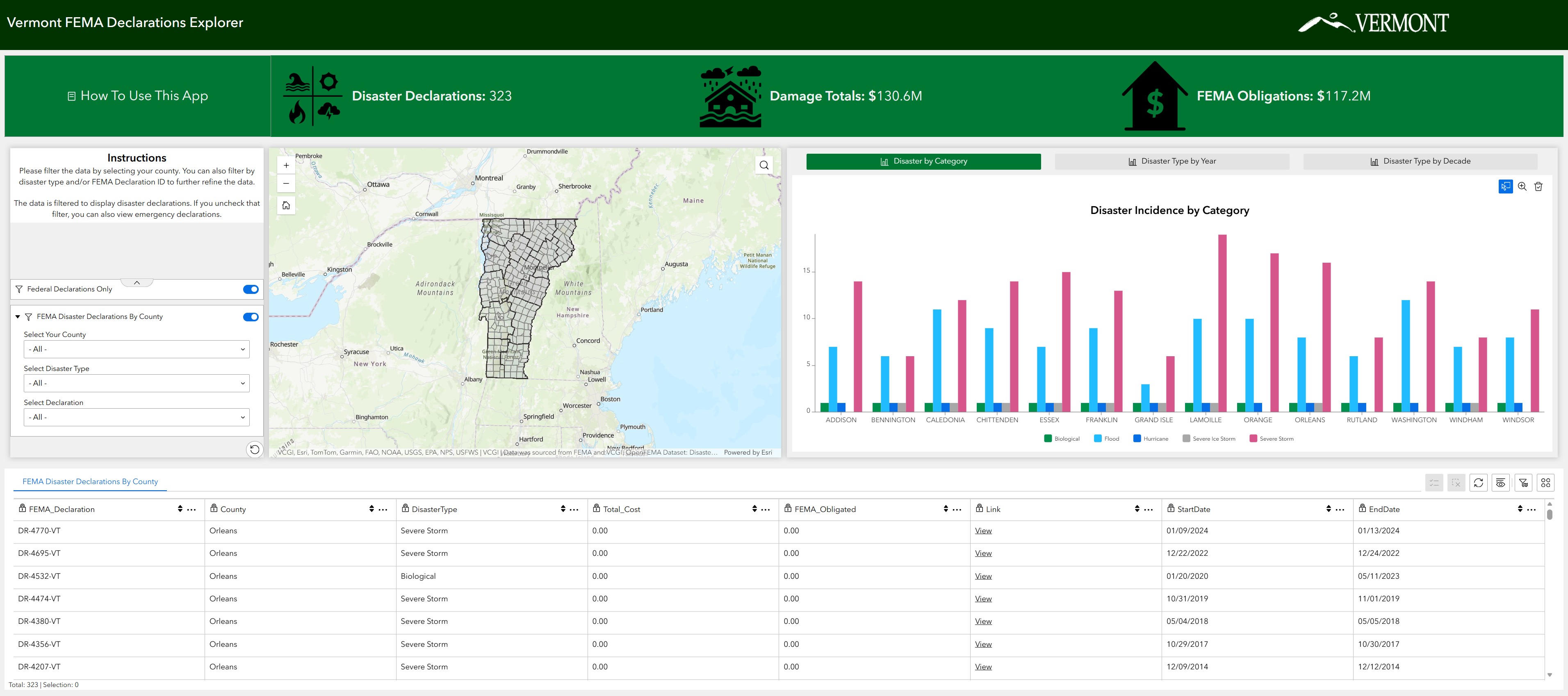Click the GRAND ISLE flood bar
Viewport: 1568px width, 696px height.
[x=1146, y=398]
